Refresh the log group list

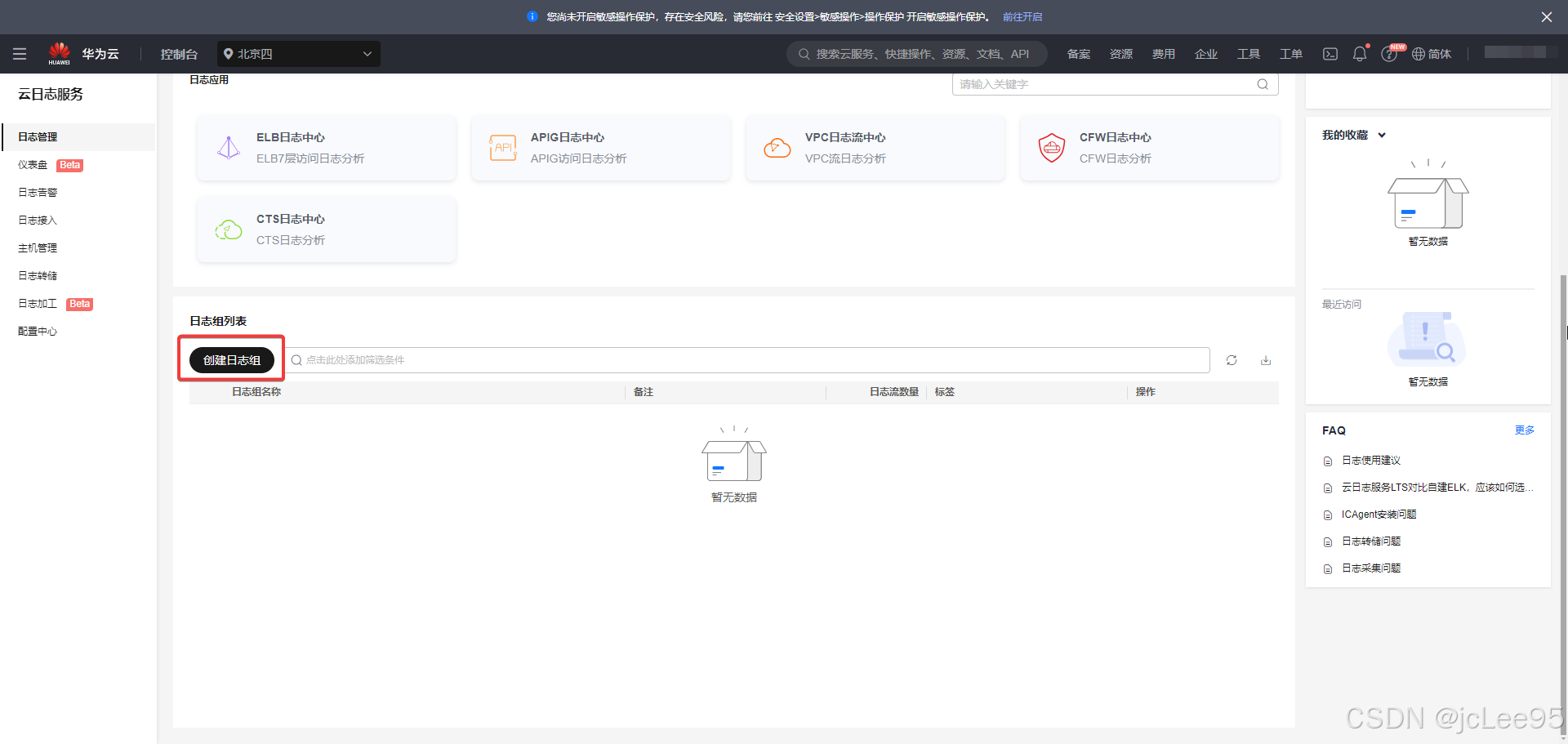coord(1232,360)
